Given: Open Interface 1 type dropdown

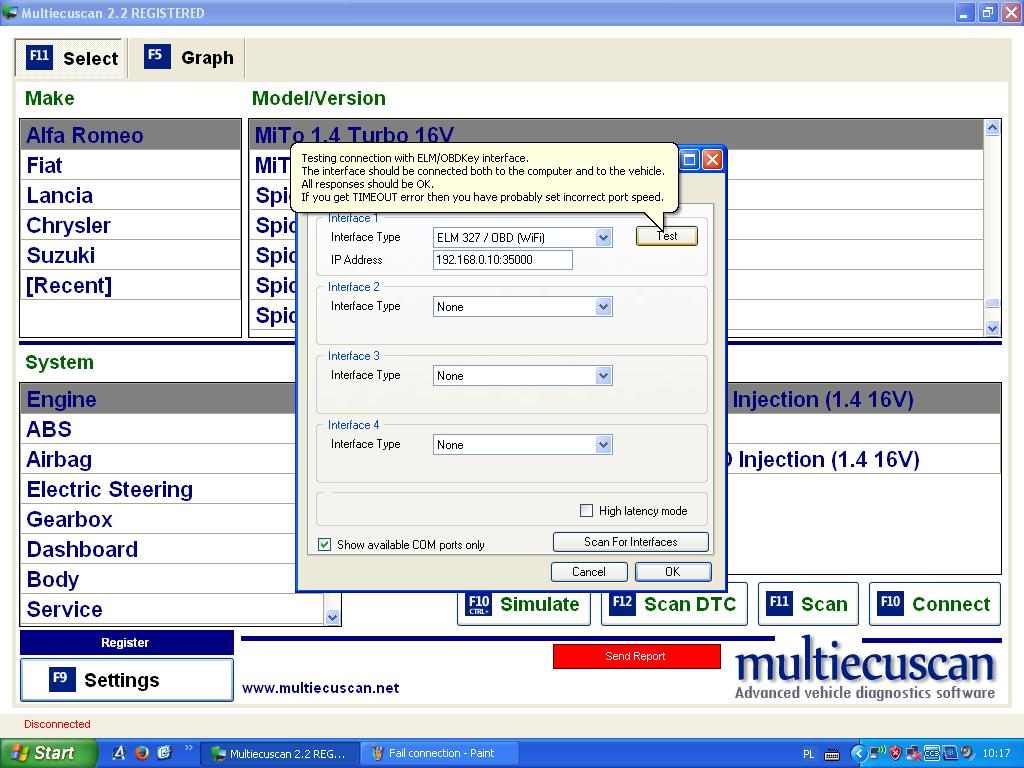Looking at the screenshot, I should coord(603,238).
